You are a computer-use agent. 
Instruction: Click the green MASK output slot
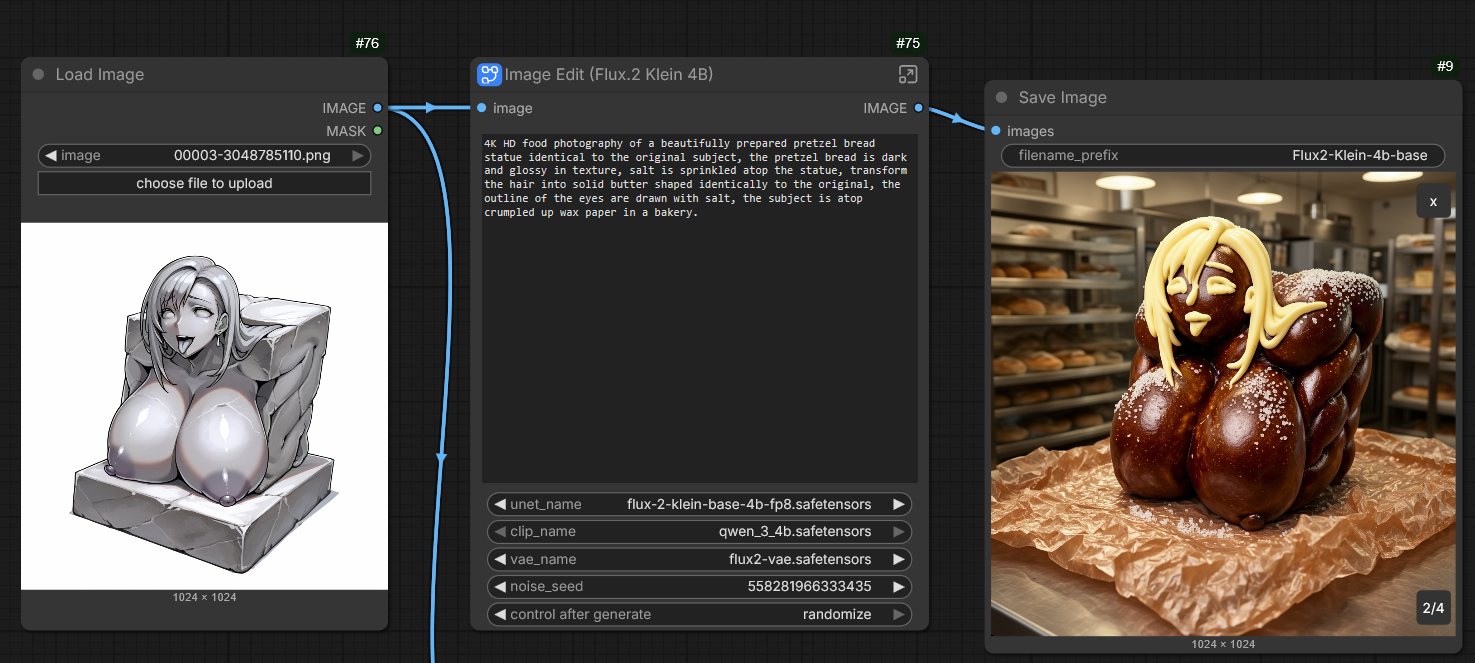377,131
